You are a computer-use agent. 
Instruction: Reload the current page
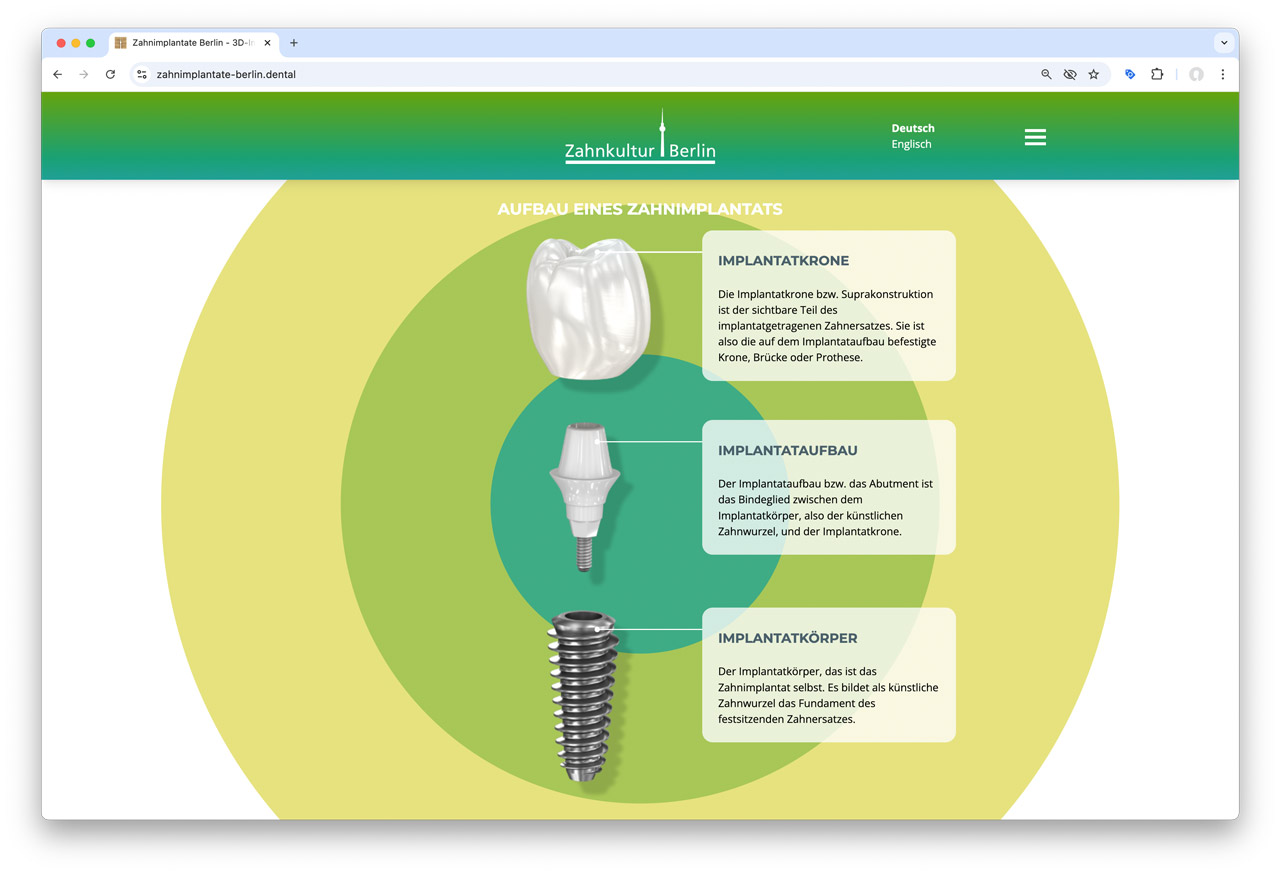click(110, 74)
